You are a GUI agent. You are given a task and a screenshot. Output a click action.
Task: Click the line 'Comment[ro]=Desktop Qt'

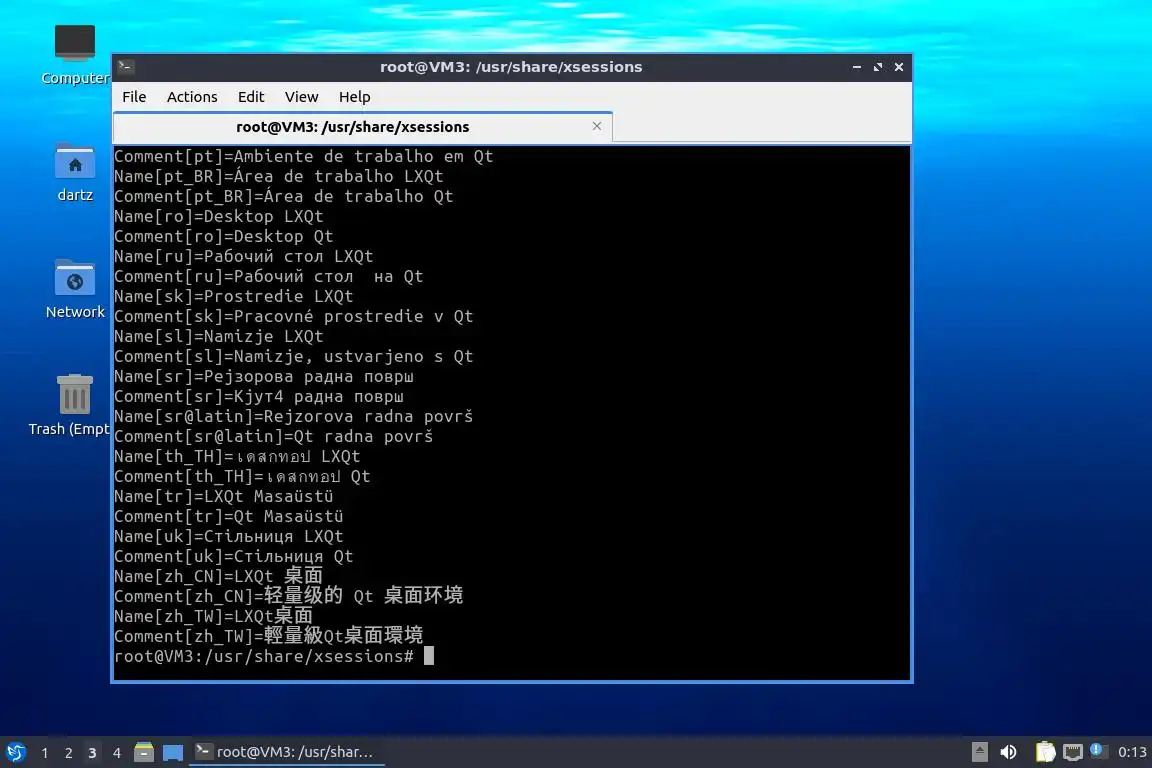click(224, 237)
